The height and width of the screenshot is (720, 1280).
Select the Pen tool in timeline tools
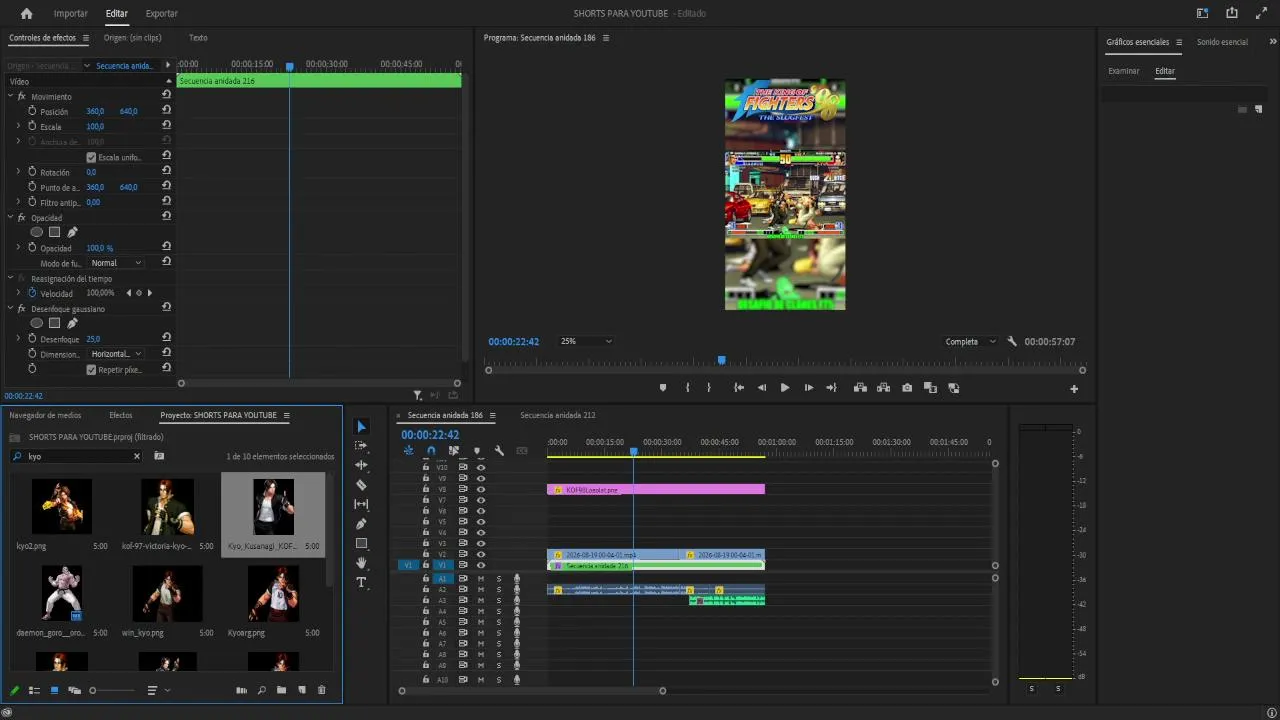[x=362, y=524]
